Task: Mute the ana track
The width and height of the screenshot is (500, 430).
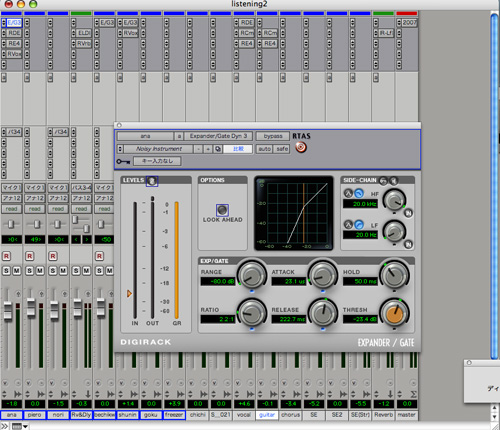Action: tap(17, 270)
